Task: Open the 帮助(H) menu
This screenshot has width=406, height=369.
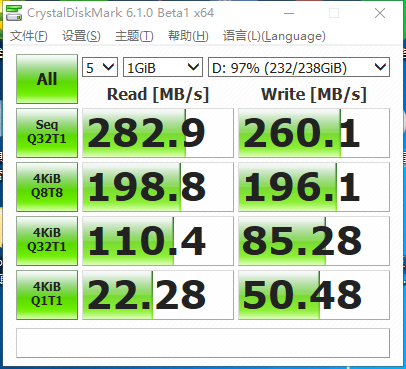Action: [x=188, y=36]
